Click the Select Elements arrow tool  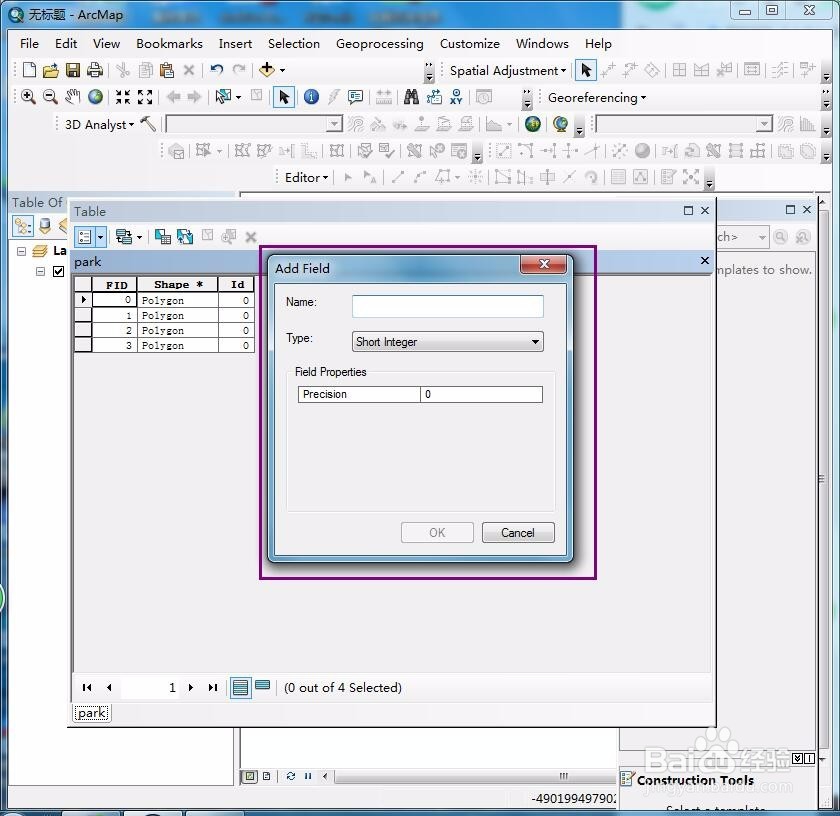(283, 98)
